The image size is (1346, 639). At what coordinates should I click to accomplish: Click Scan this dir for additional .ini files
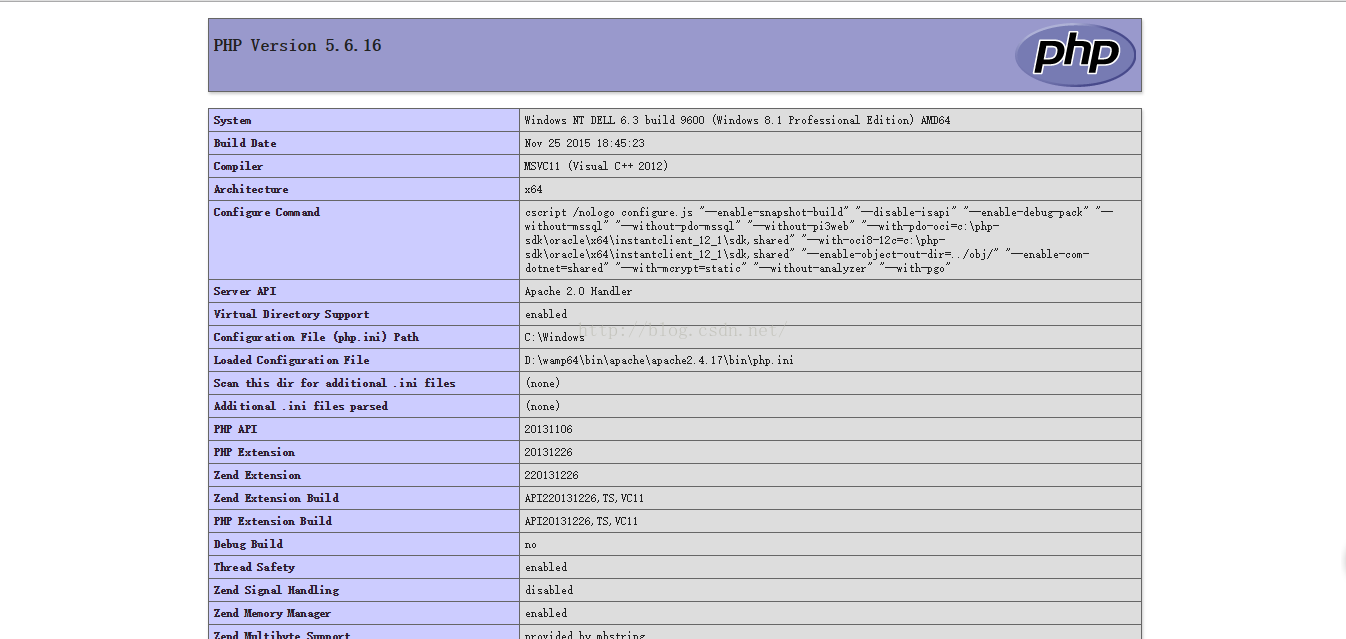(334, 383)
